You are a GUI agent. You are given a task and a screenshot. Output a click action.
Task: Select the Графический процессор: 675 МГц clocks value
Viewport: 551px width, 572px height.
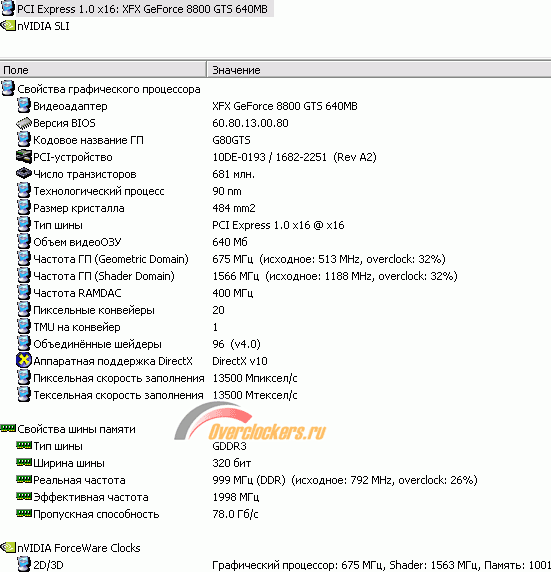381,565
